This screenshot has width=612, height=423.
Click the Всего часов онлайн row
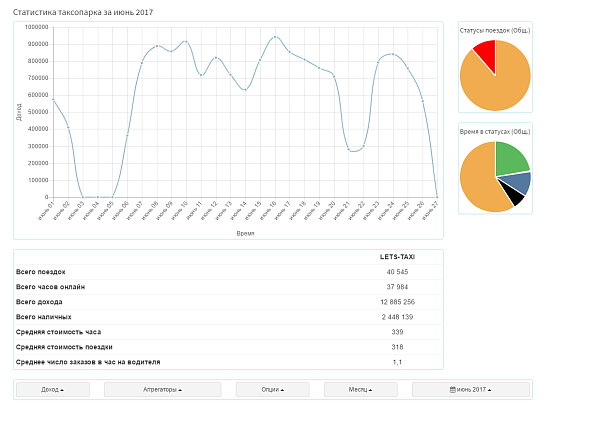click(x=228, y=287)
